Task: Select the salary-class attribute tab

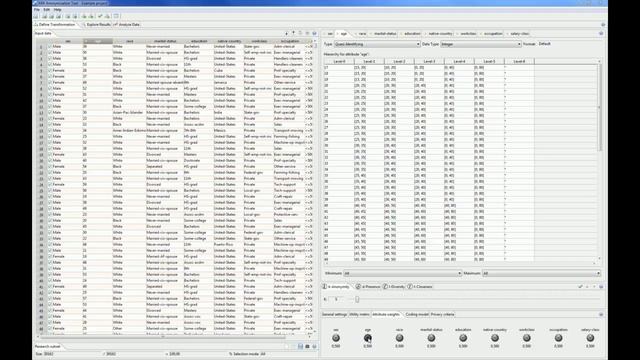Action: 519,34
